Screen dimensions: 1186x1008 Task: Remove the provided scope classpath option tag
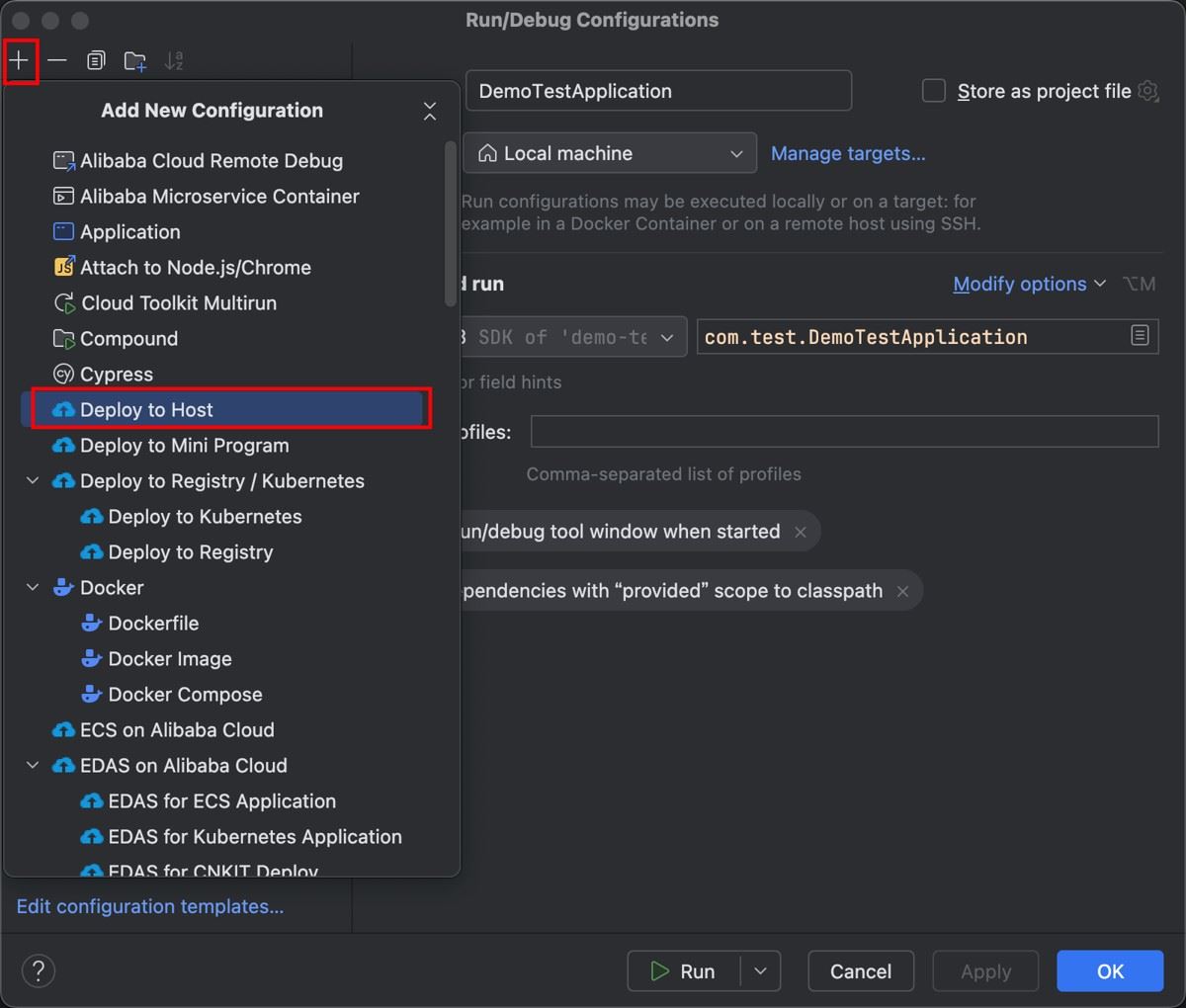click(x=902, y=591)
